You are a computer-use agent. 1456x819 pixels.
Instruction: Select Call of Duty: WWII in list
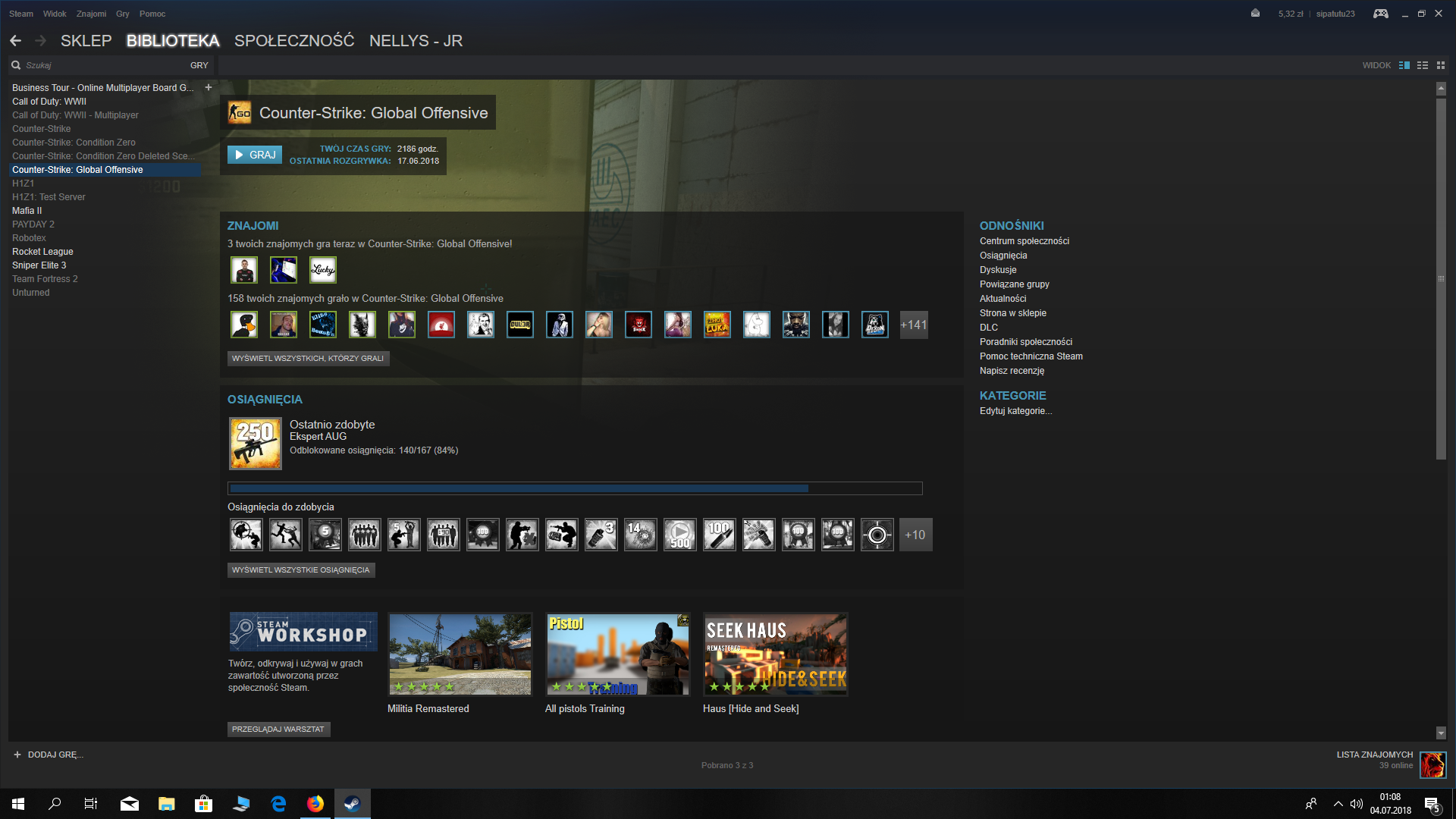click(x=49, y=102)
